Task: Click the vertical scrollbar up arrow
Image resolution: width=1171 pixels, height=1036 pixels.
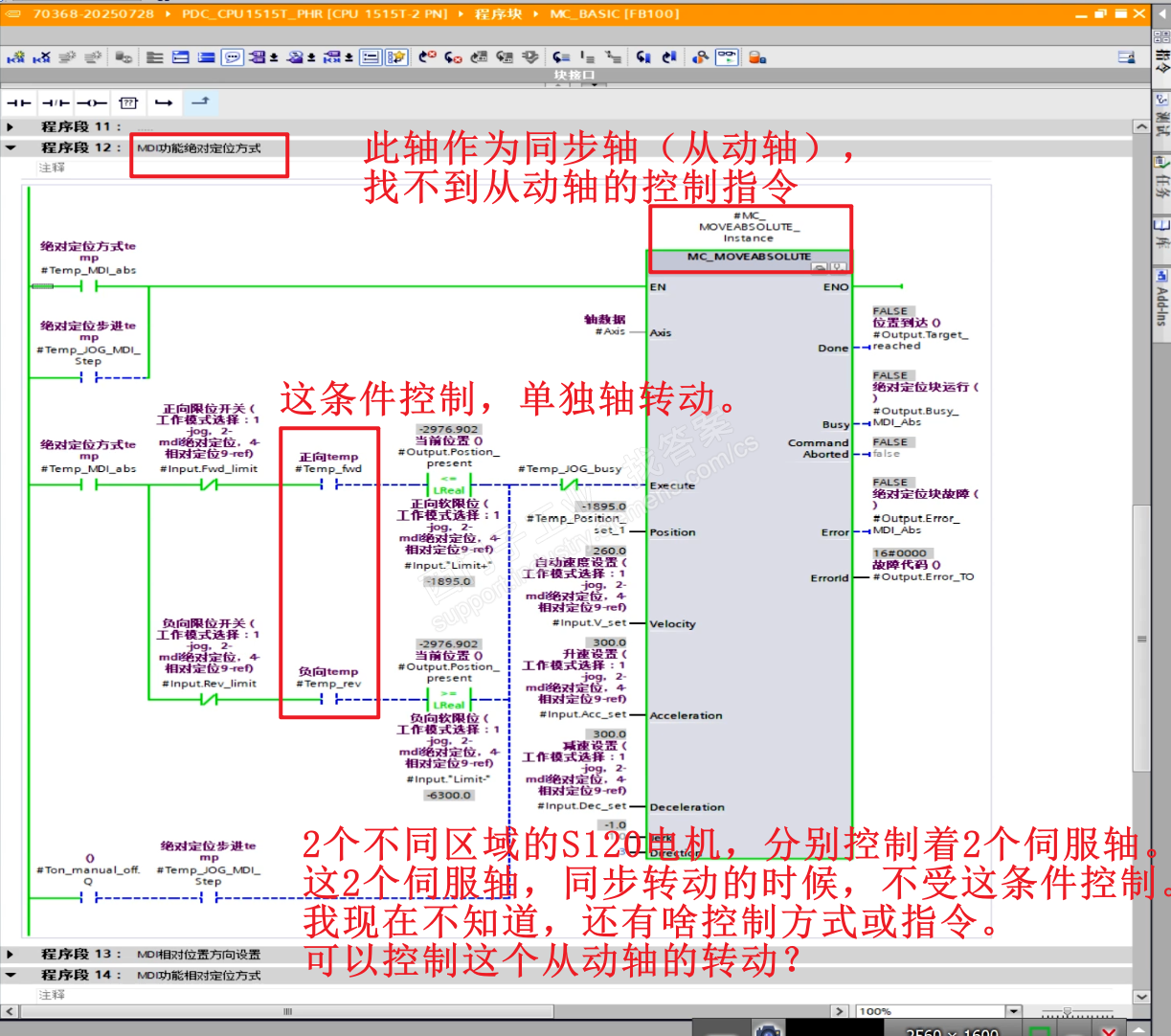Action: coord(1141,126)
